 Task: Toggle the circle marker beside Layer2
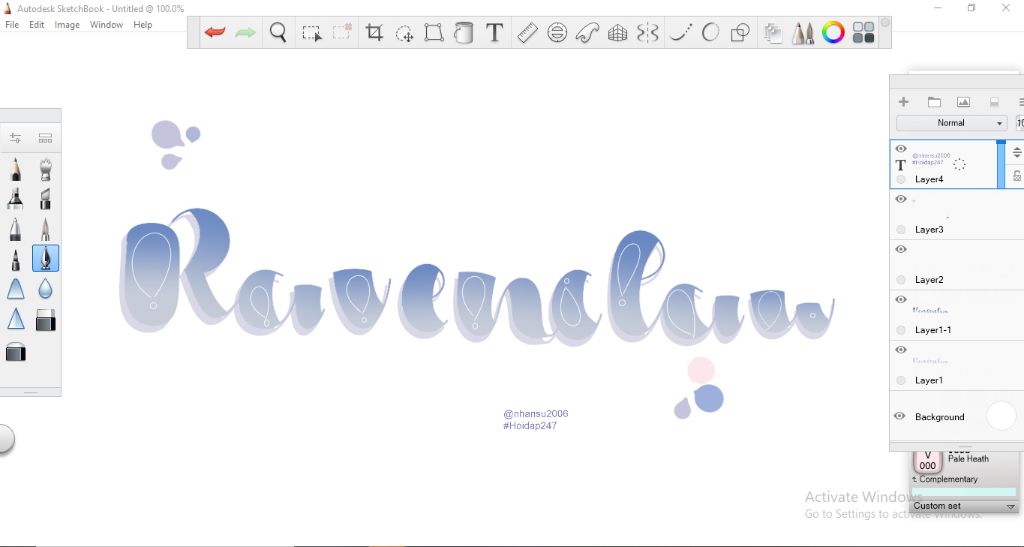pyautogui.click(x=901, y=279)
